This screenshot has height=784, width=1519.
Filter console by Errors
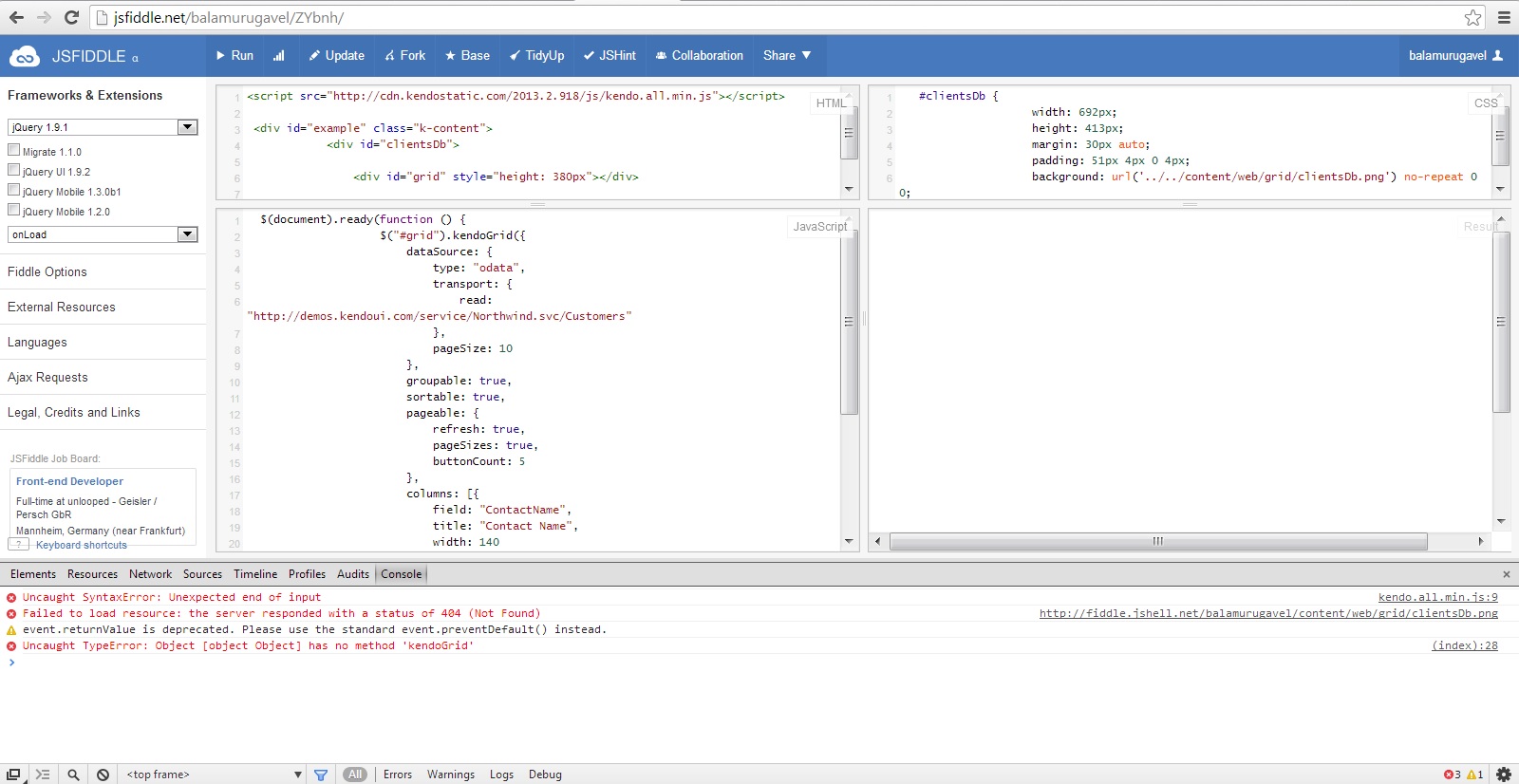click(x=398, y=775)
